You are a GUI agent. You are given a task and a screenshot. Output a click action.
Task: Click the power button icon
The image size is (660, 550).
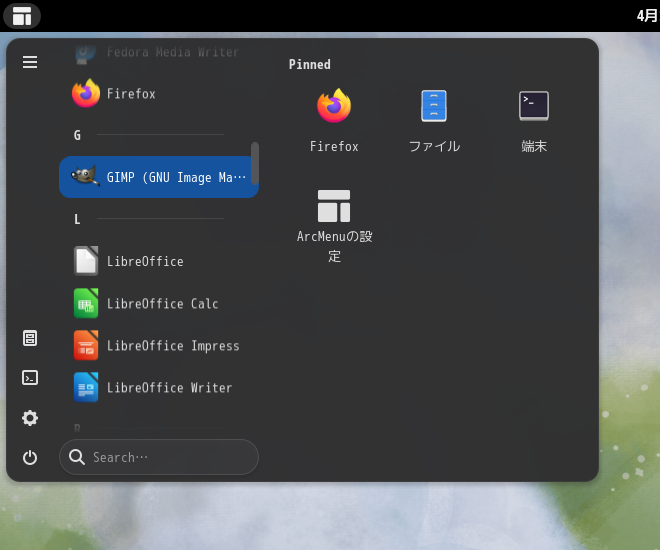pos(30,457)
